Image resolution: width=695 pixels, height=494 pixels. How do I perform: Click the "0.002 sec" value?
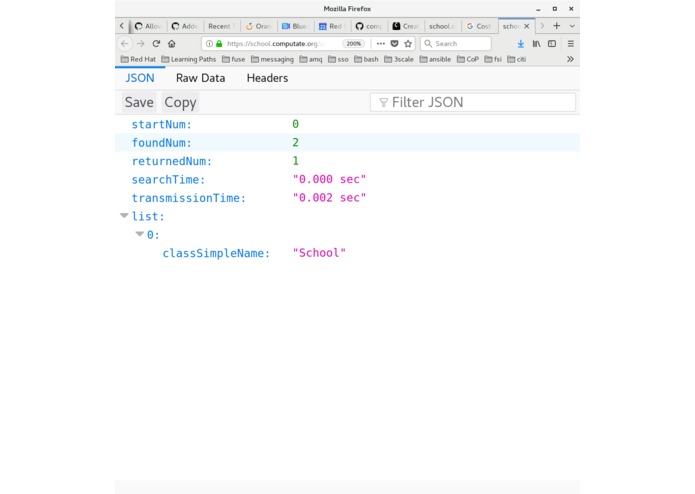pos(329,198)
